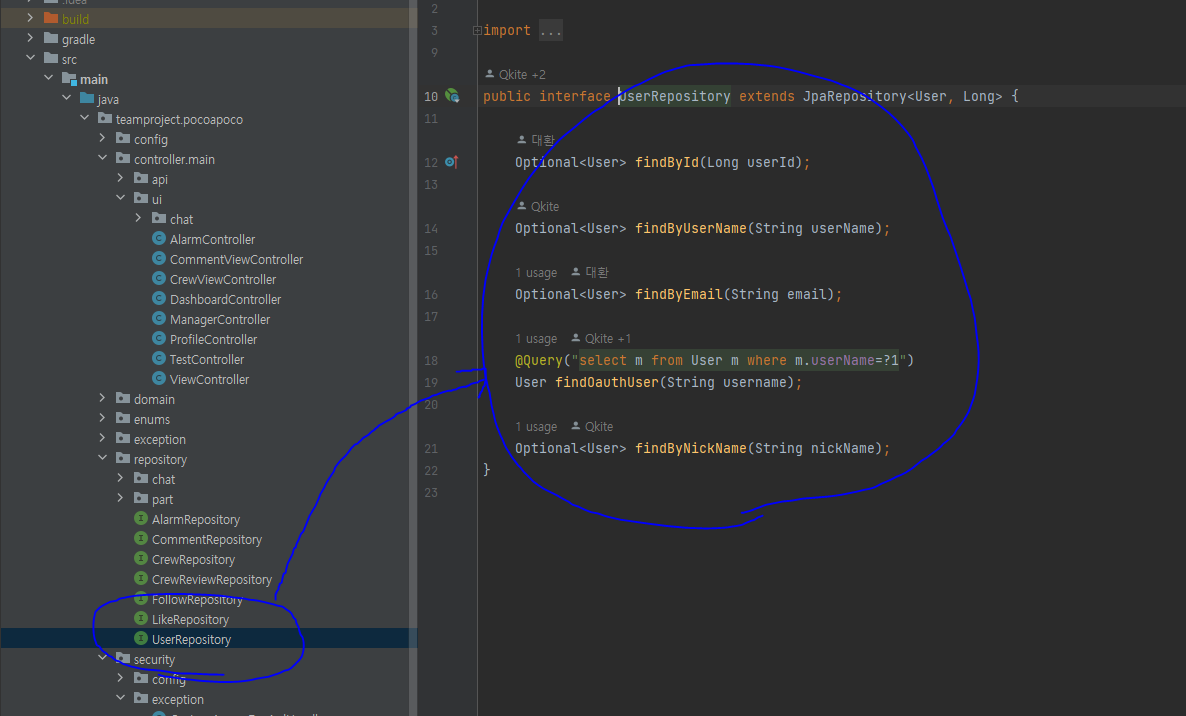Select FollowRepository in the tree
Viewport: 1186px width, 716px height.
click(197, 600)
